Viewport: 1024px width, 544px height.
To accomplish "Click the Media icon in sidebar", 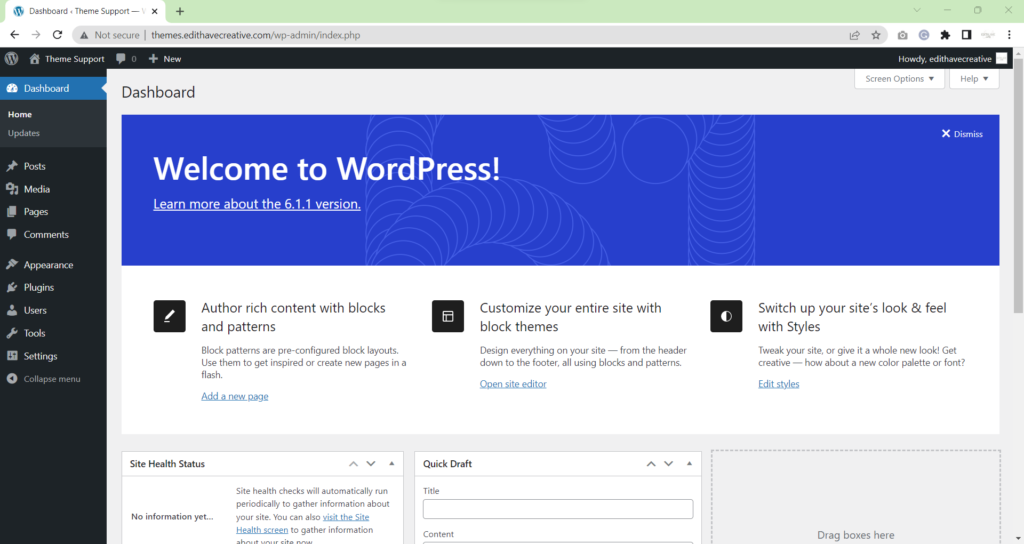I will (12, 189).
